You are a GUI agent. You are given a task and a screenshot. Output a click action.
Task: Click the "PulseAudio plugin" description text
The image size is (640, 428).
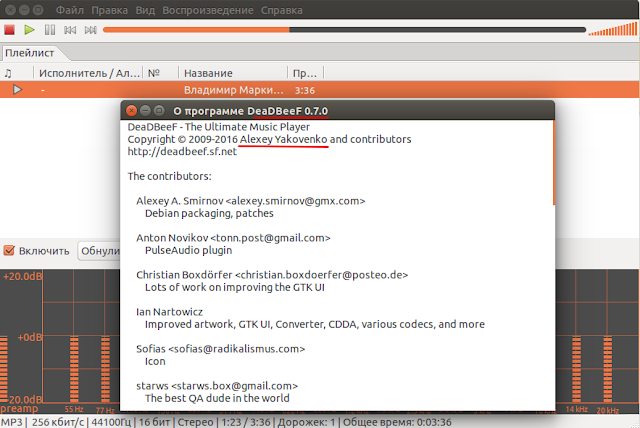[189, 250]
